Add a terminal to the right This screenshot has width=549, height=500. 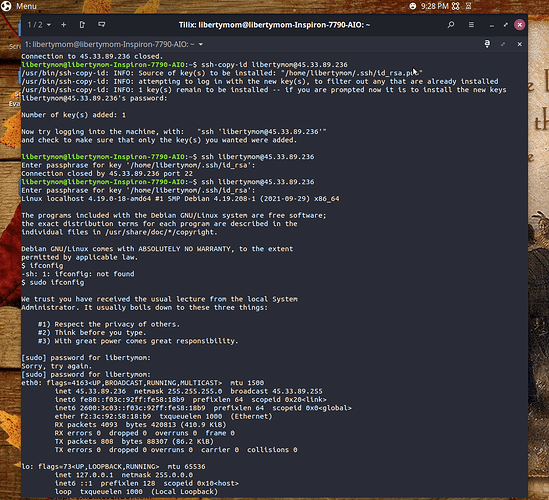tap(82, 25)
